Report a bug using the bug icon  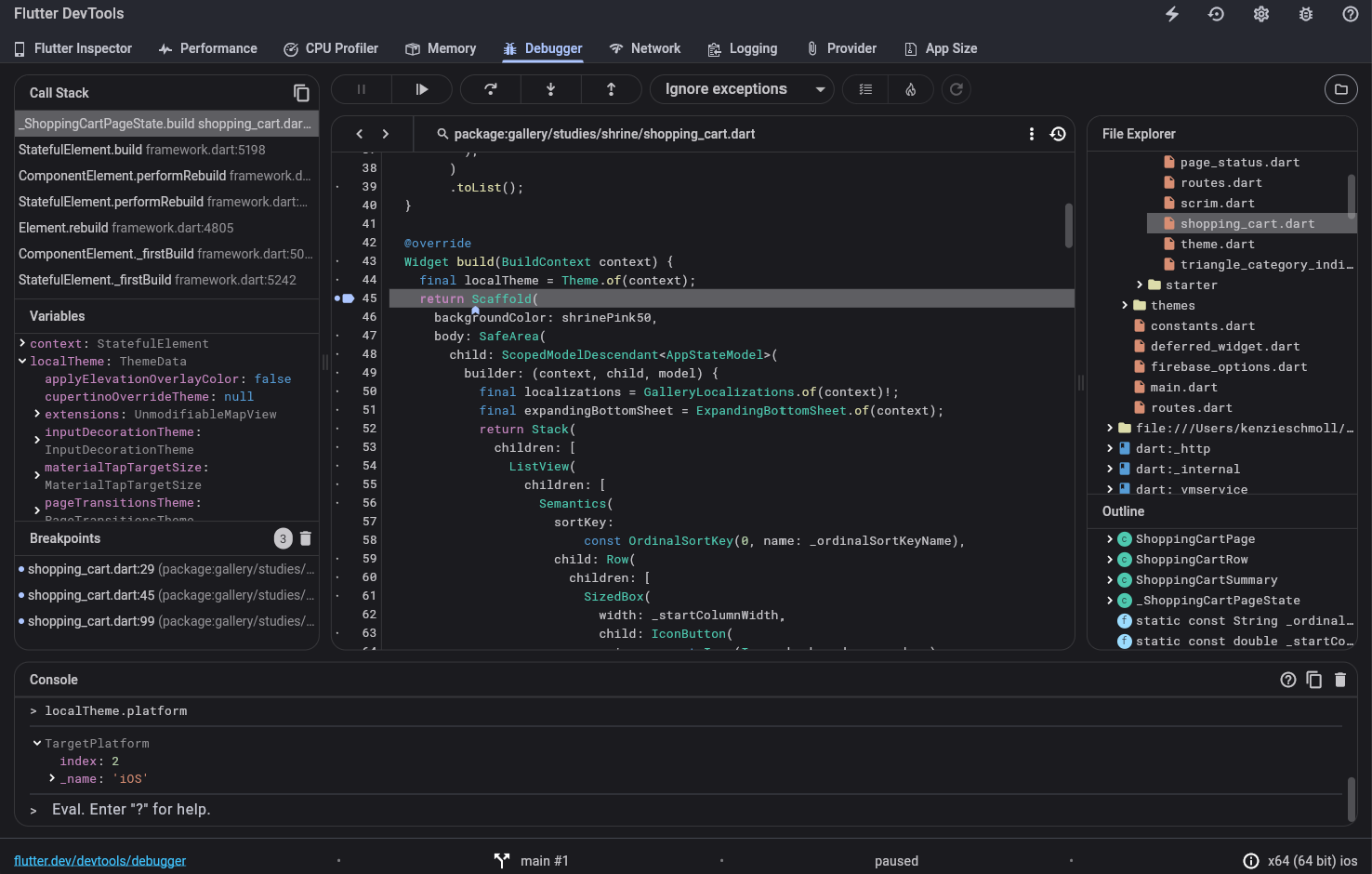click(x=1305, y=14)
